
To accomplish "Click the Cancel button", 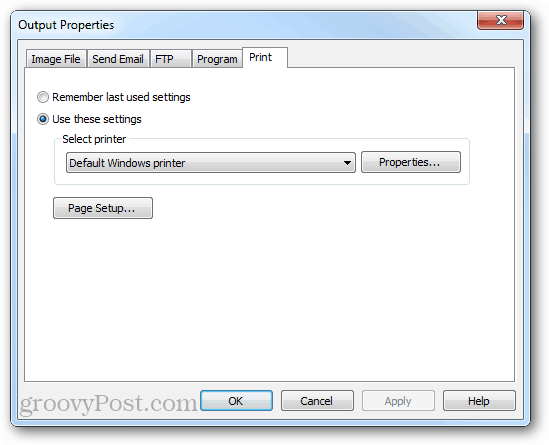I will tap(317, 401).
